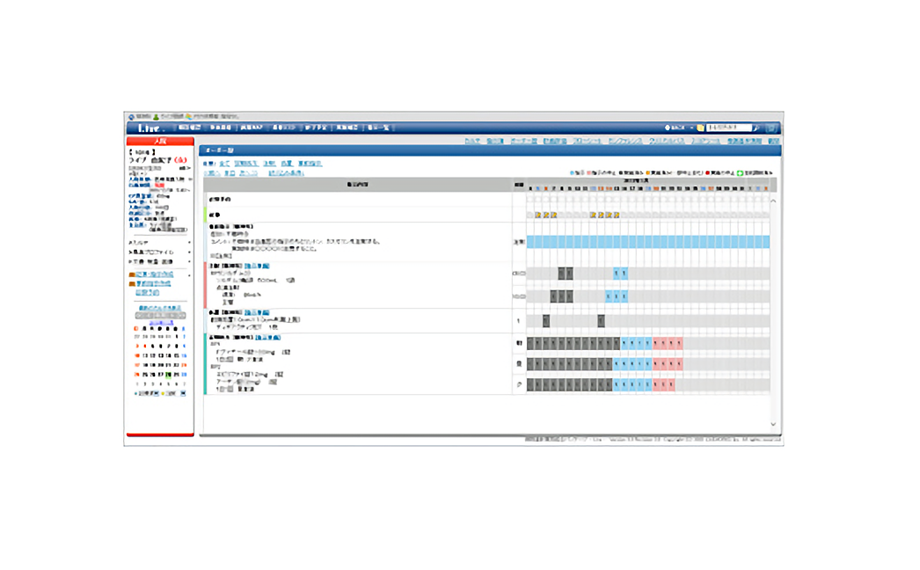Click the rightmost icon in the blue header
Viewport: 920px width, 570px height.
point(772,128)
